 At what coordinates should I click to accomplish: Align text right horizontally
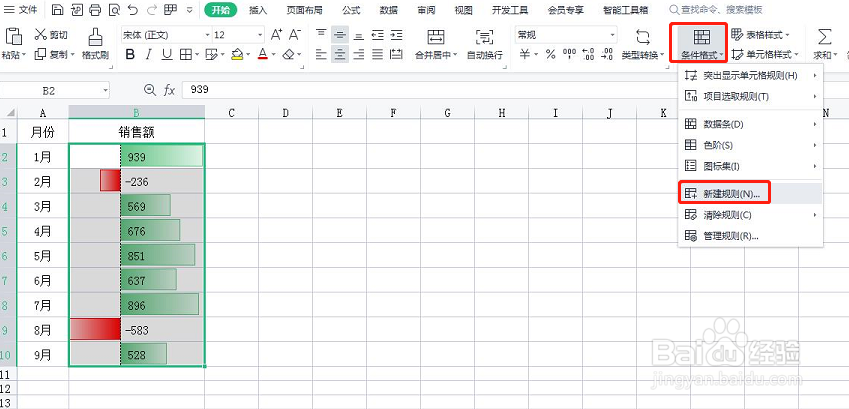pyautogui.click(x=358, y=54)
